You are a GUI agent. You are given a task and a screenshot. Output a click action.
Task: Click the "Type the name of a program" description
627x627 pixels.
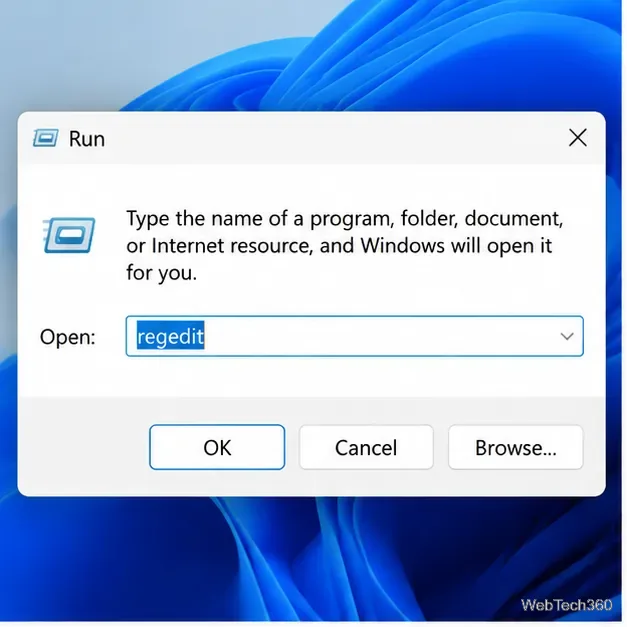click(345, 246)
